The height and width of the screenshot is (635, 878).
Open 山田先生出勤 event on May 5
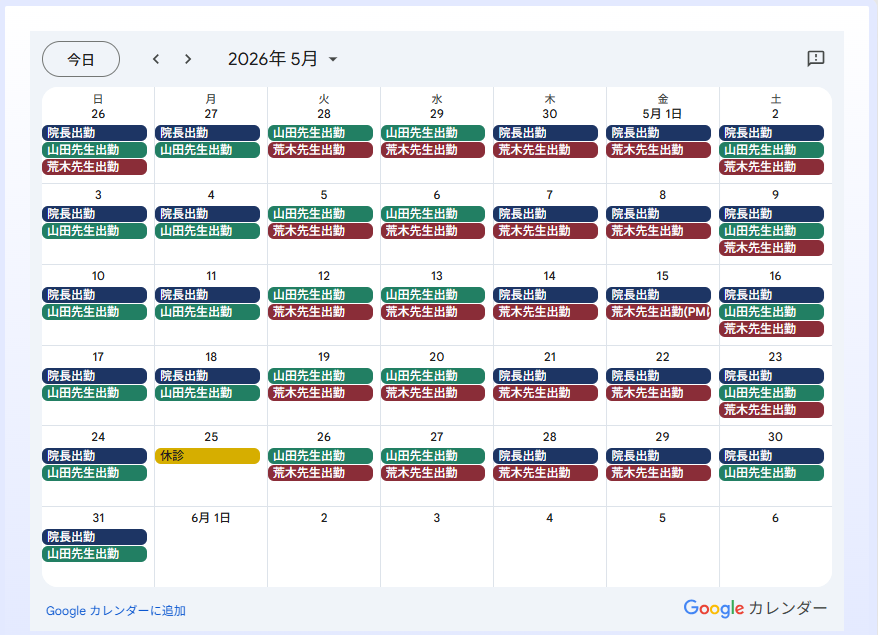[x=320, y=214]
